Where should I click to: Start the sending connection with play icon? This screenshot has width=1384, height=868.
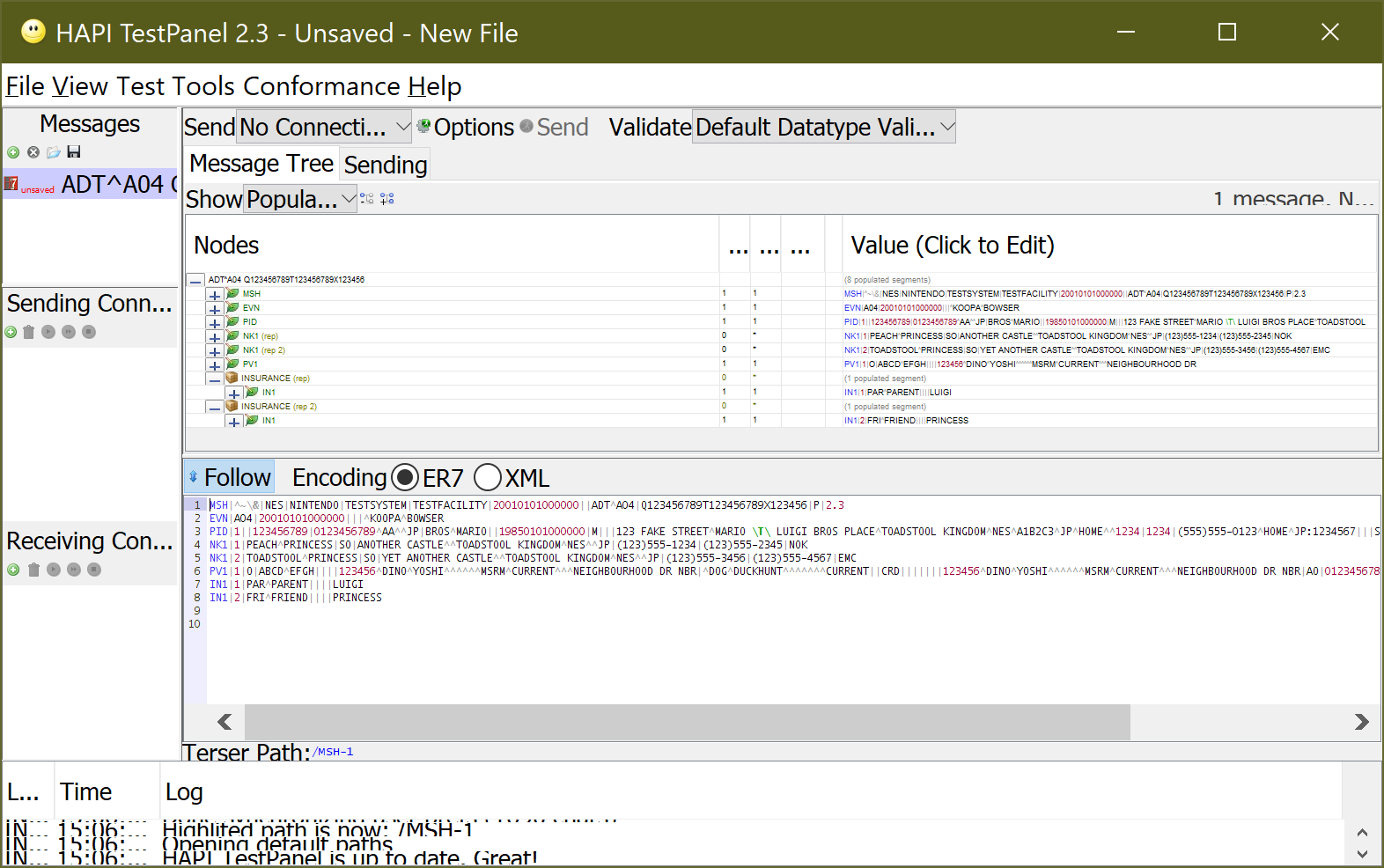pyautogui.click(x=48, y=332)
